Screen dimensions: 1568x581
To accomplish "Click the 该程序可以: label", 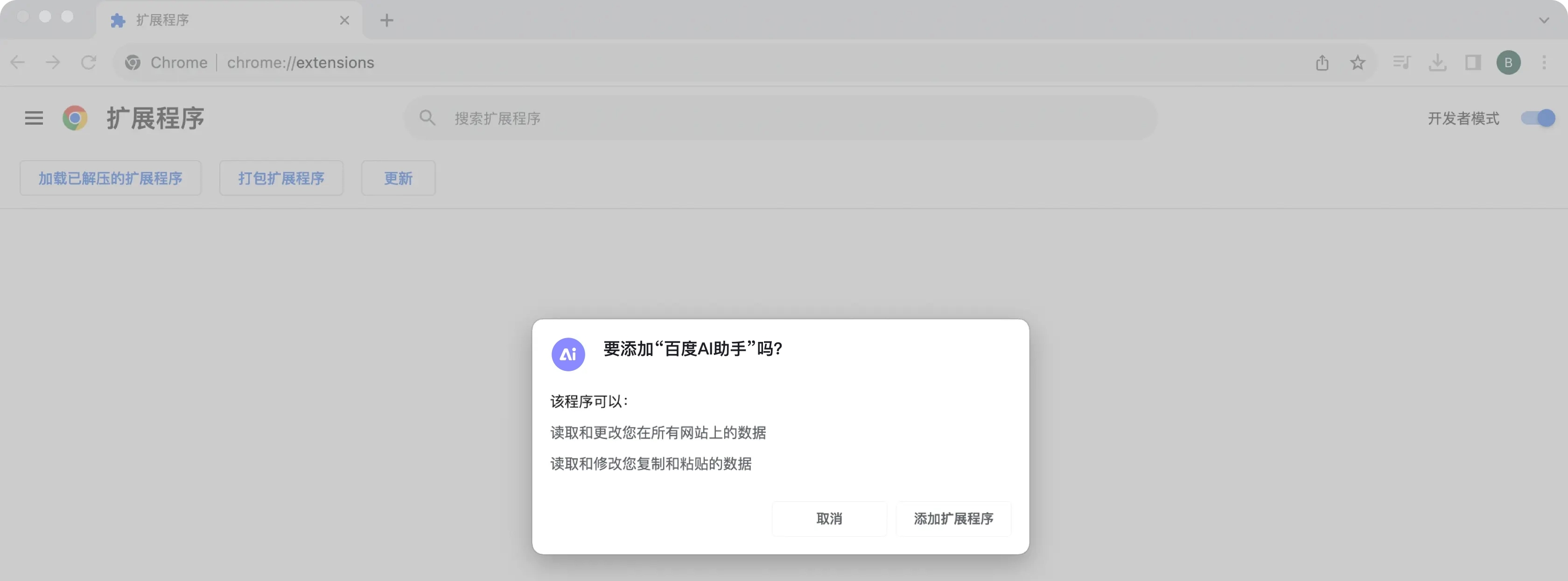I will click(588, 401).
